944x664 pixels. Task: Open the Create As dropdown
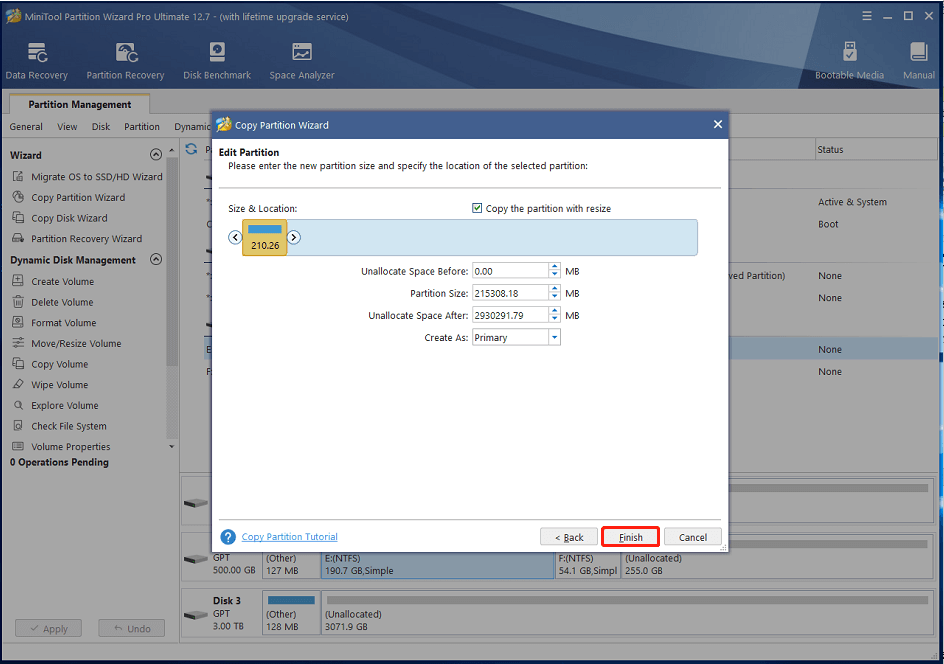pyautogui.click(x=554, y=337)
